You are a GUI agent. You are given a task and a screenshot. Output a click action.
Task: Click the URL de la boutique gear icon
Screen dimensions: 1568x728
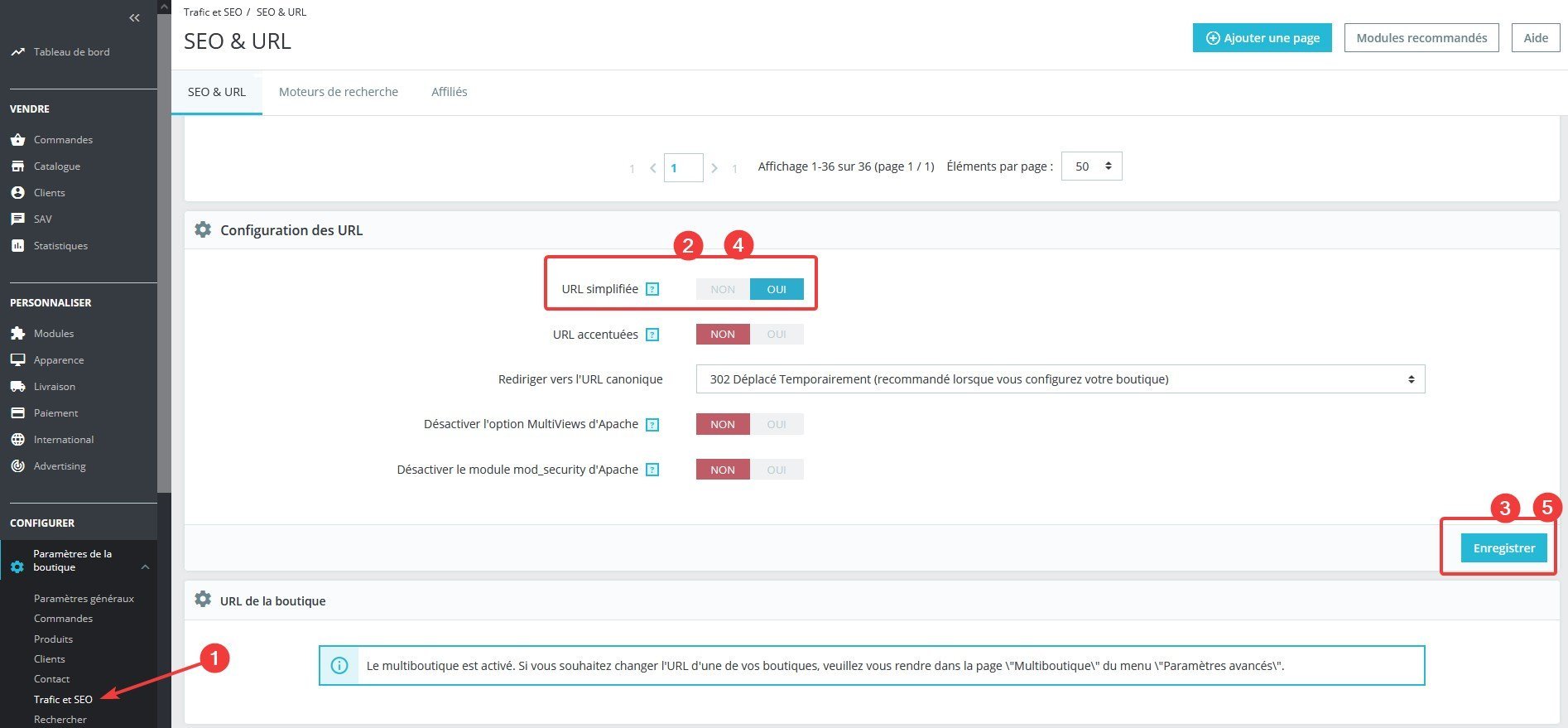pyautogui.click(x=203, y=599)
